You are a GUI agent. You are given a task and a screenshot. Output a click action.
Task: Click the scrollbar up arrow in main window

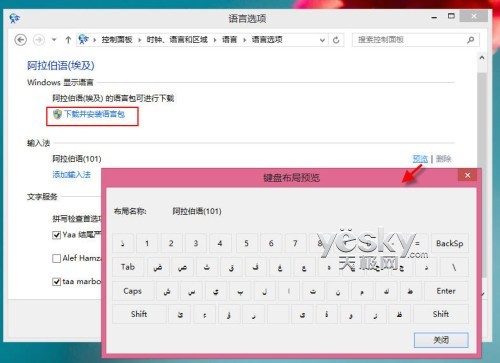click(482, 58)
